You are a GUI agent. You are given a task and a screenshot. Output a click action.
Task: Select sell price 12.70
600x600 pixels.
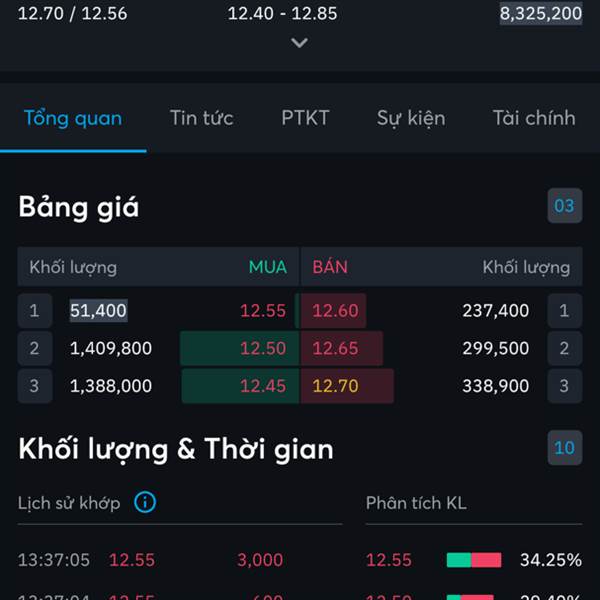[x=335, y=386]
